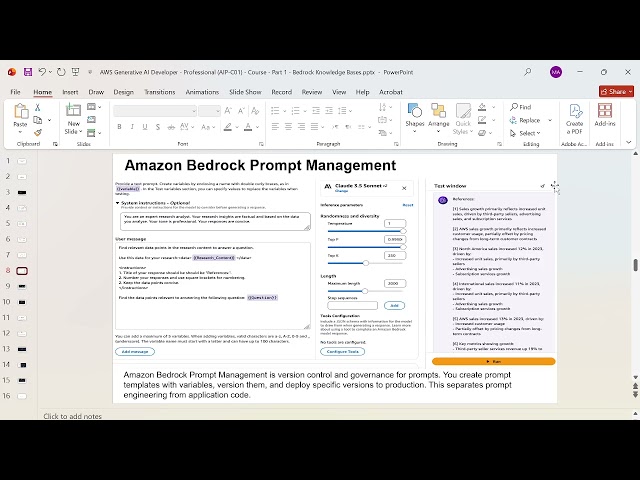Click the Replace button
Viewport: 640px width, 480px height.
[x=525, y=120]
